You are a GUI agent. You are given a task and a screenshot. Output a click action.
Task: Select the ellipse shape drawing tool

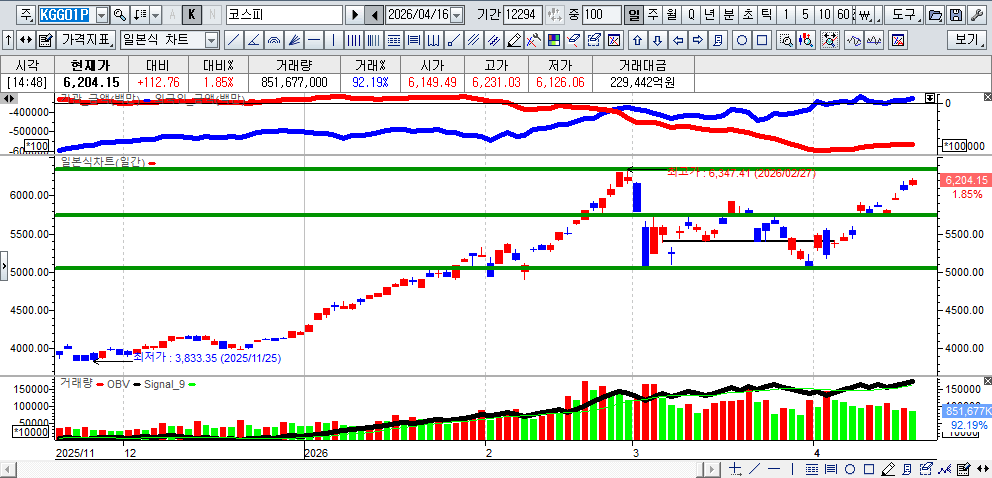point(743,41)
